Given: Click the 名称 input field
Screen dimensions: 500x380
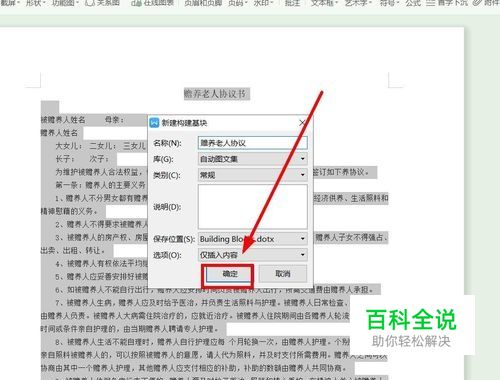Looking at the screenshot, I should 252,143.
